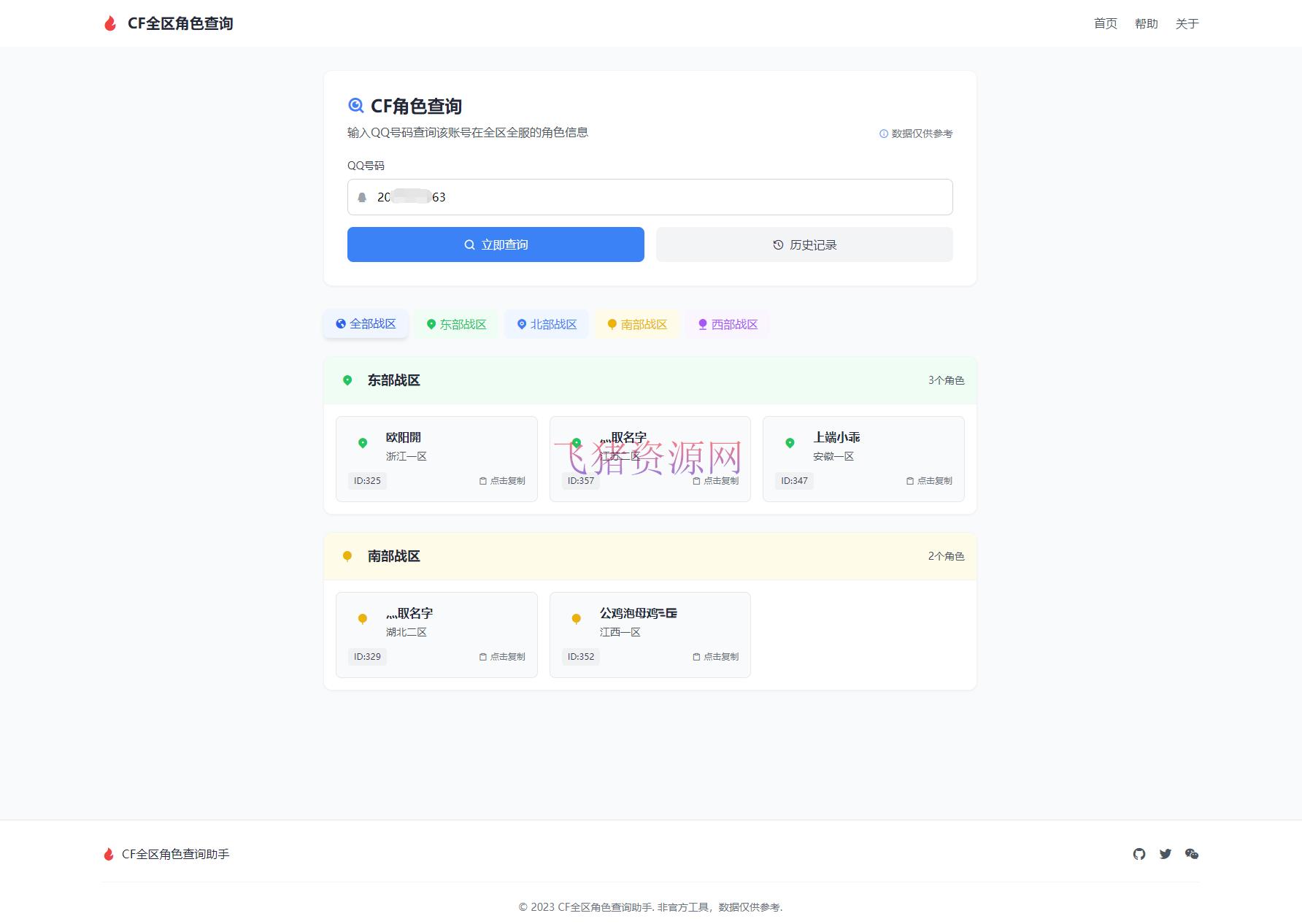The width and height of the screenshot is (1302, 924).
Task: Click the 东部战区 section heading
Action: point(394,380)
